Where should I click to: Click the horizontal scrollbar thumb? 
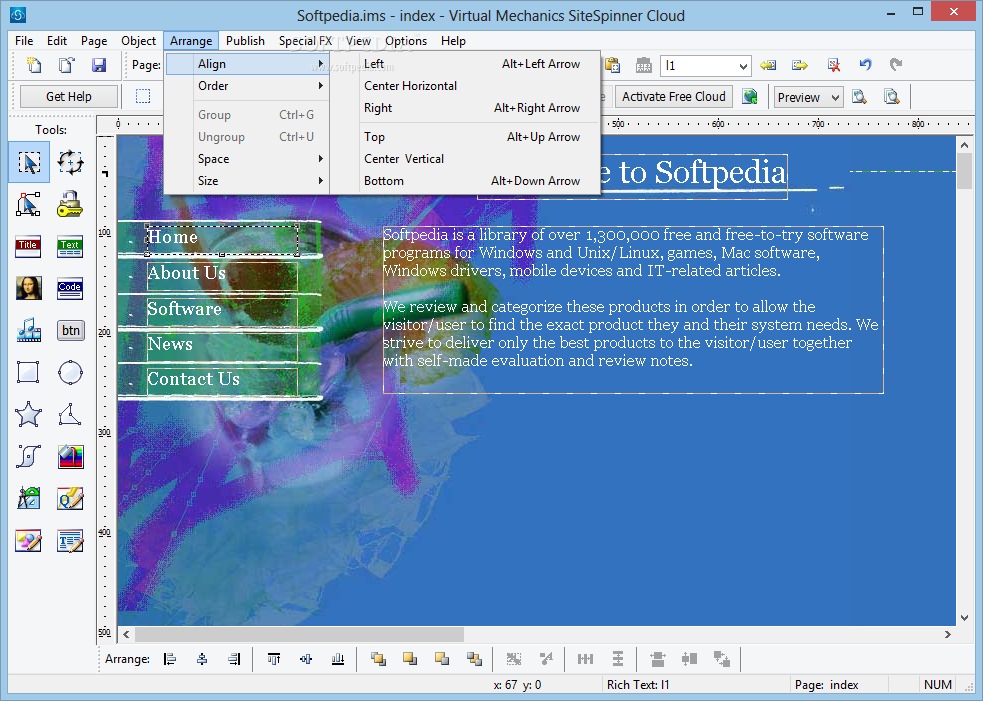point(300,635)
